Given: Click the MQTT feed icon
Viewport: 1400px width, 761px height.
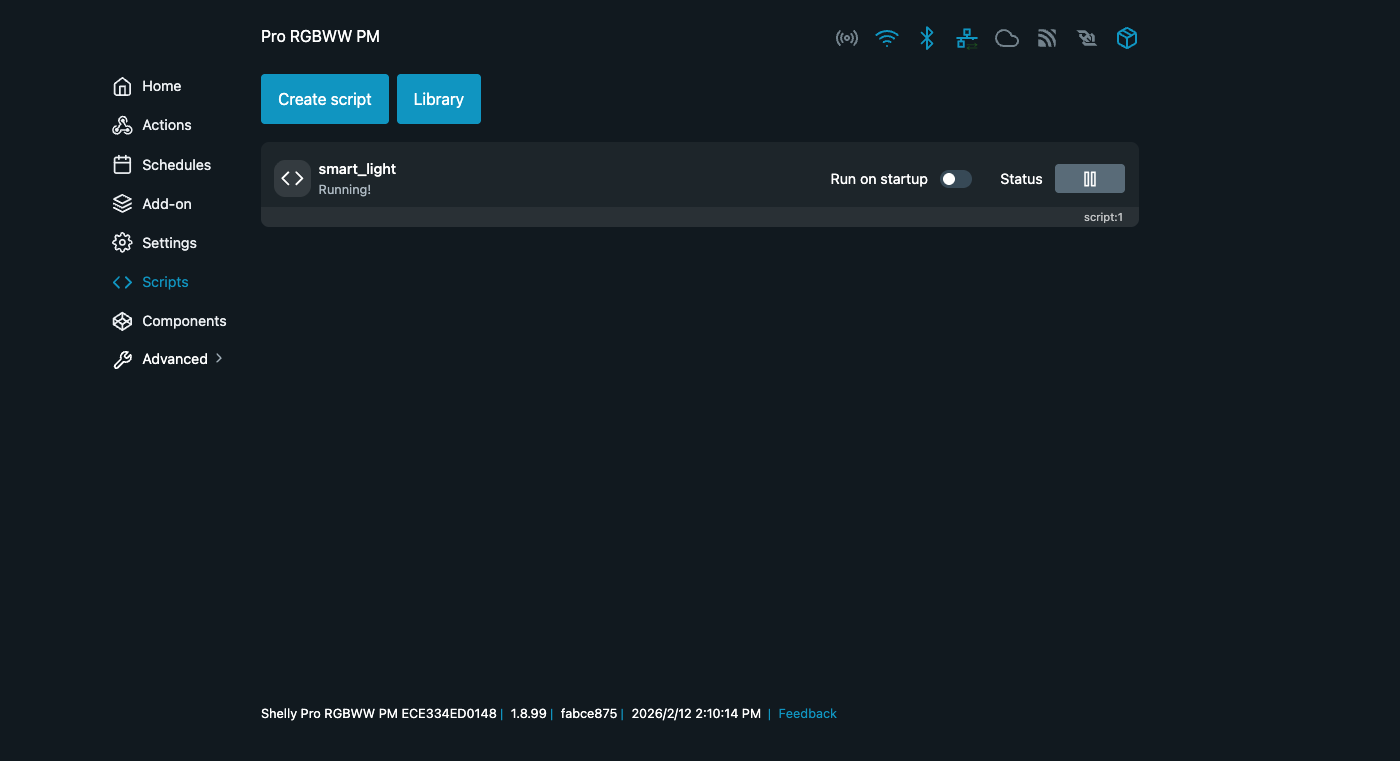Looking at the screenshot, I should [1047, 39].
